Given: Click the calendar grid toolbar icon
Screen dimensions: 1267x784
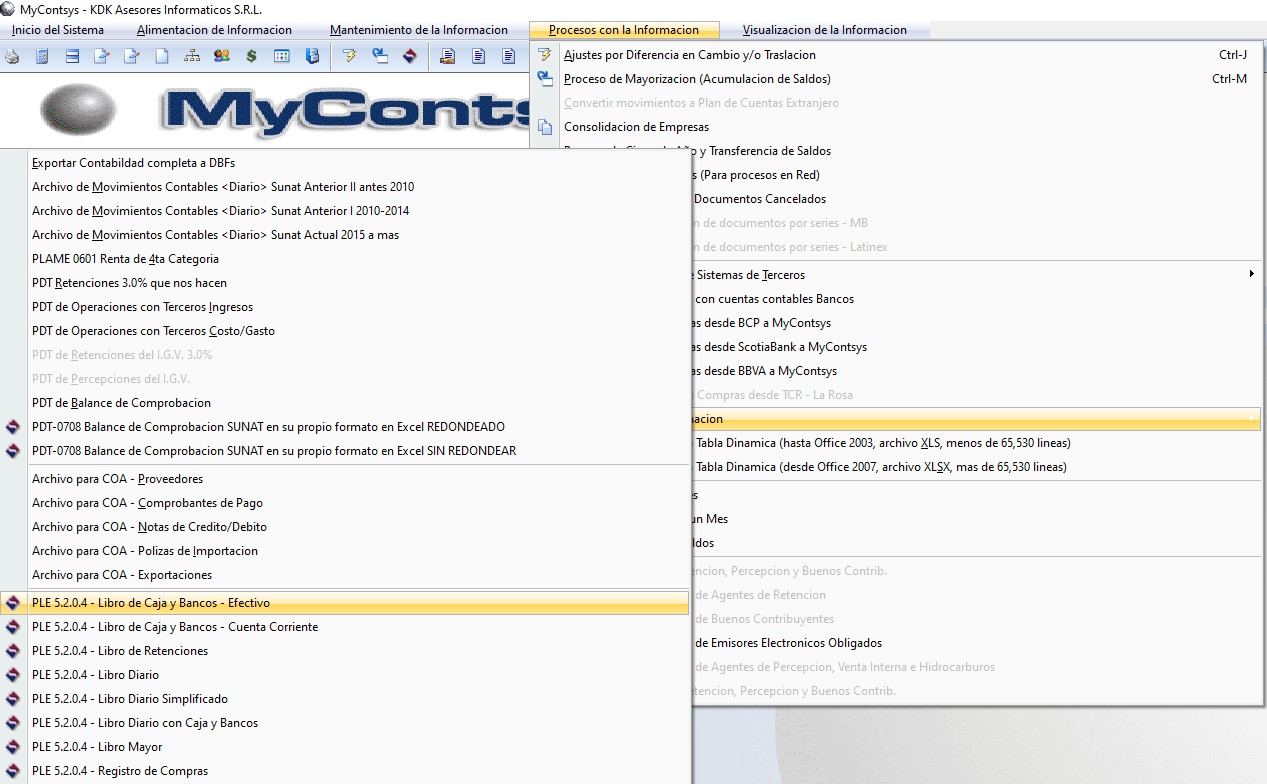Looking at the screenshot, I should [x=282, y=56].
